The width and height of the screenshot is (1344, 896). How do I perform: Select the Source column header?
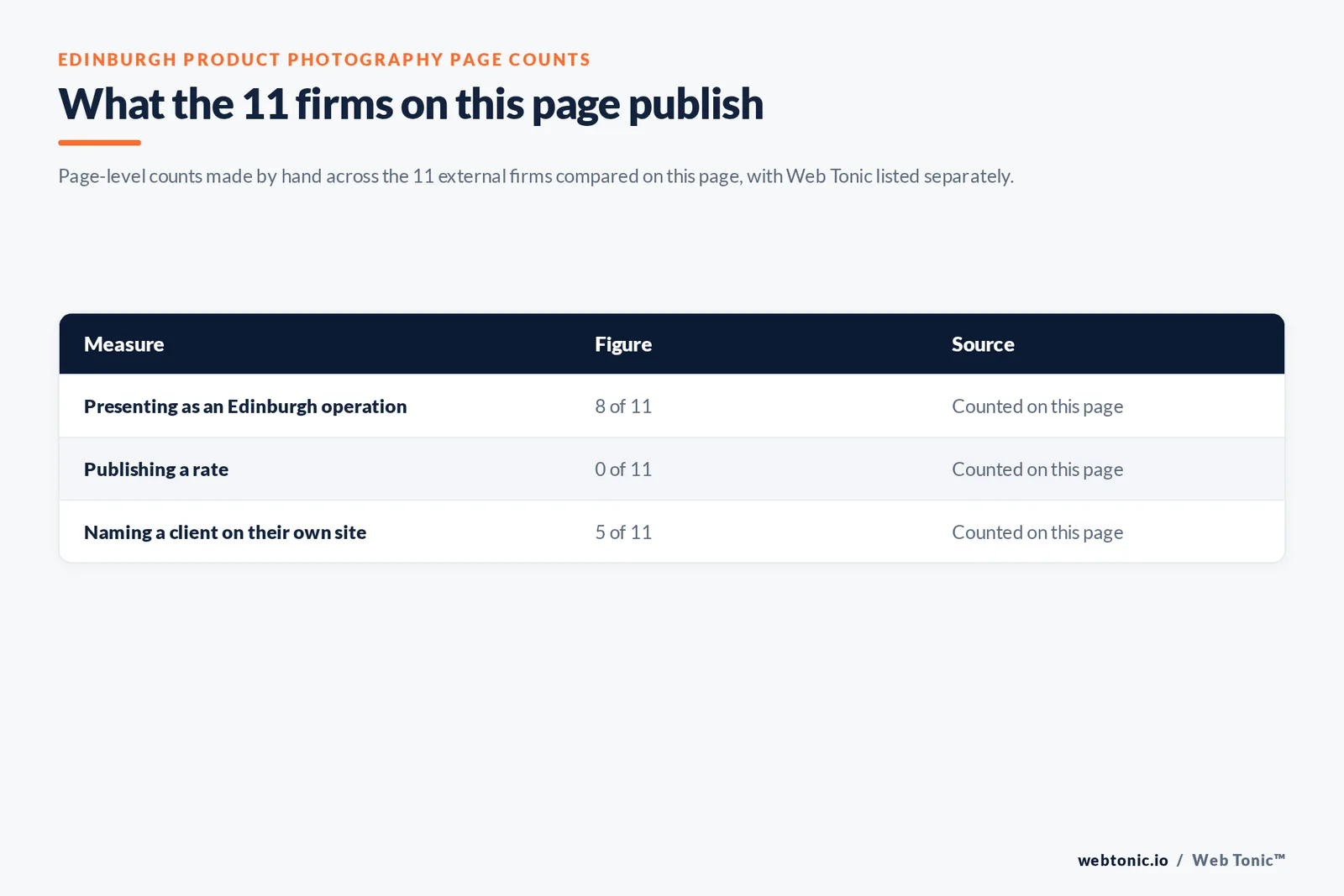(983, 344)
